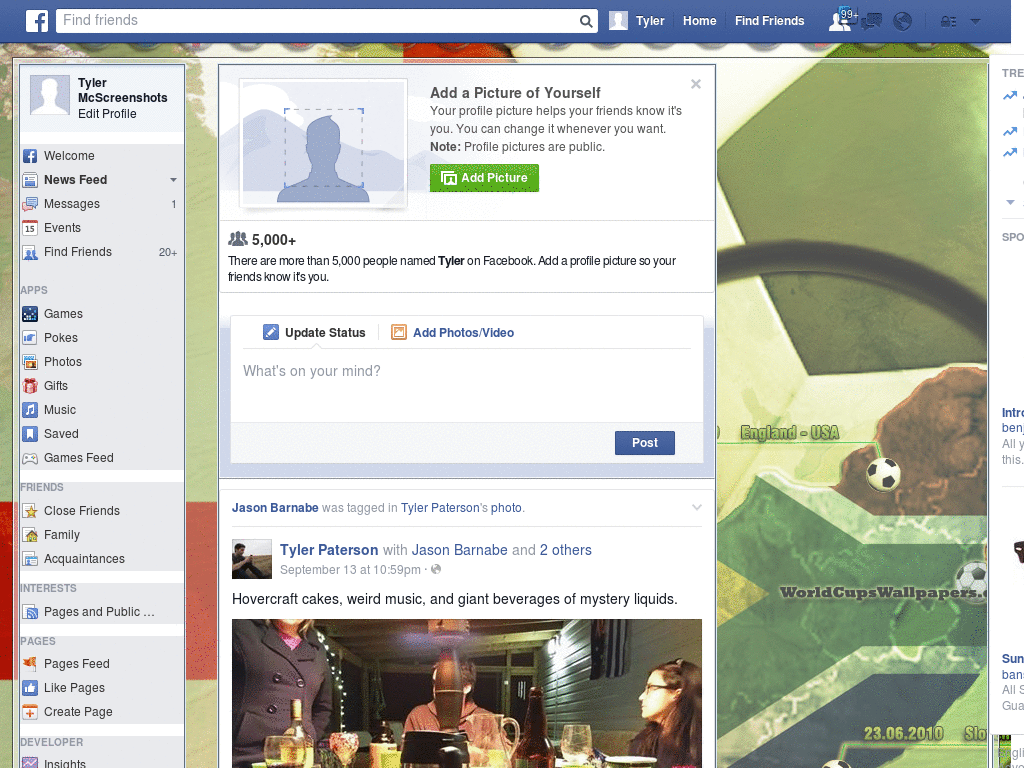
Task: Open Tyler McScreenshots sidebar profile picture
Action: tap(50, 95)
